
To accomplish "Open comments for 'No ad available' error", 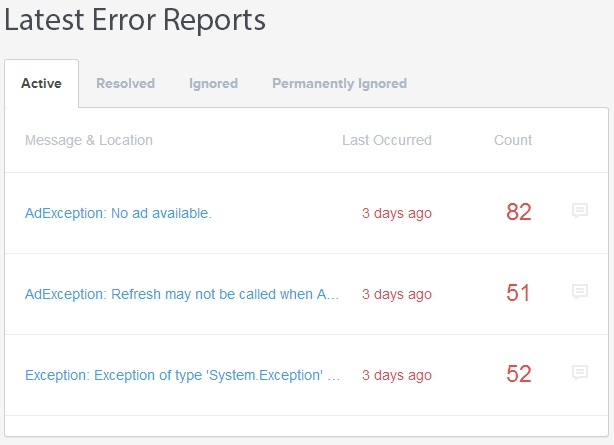I will coord(580,211).
